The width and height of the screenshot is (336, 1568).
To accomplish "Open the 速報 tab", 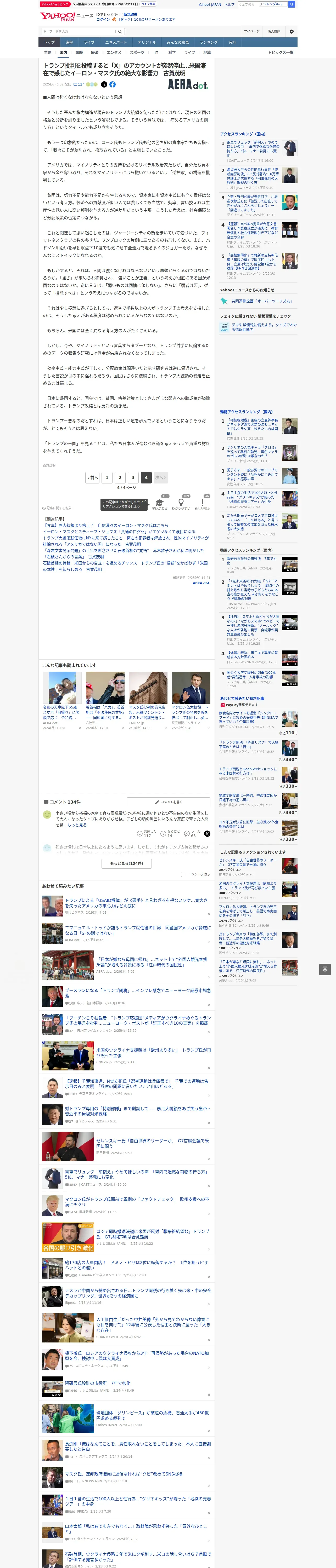I will [69, 42].
